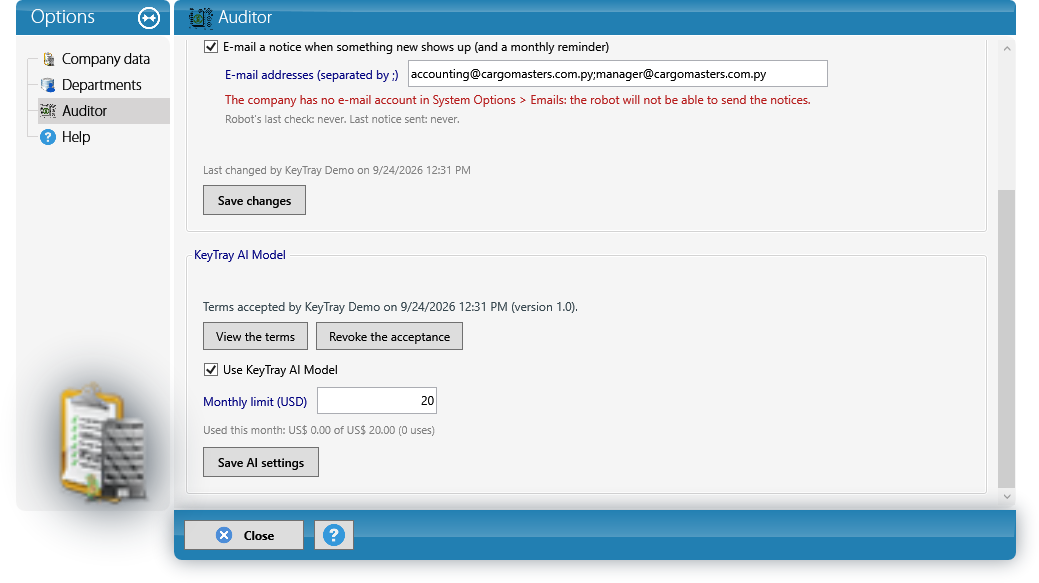
Task: Close the Auditor options window
Action: (244, 535)
